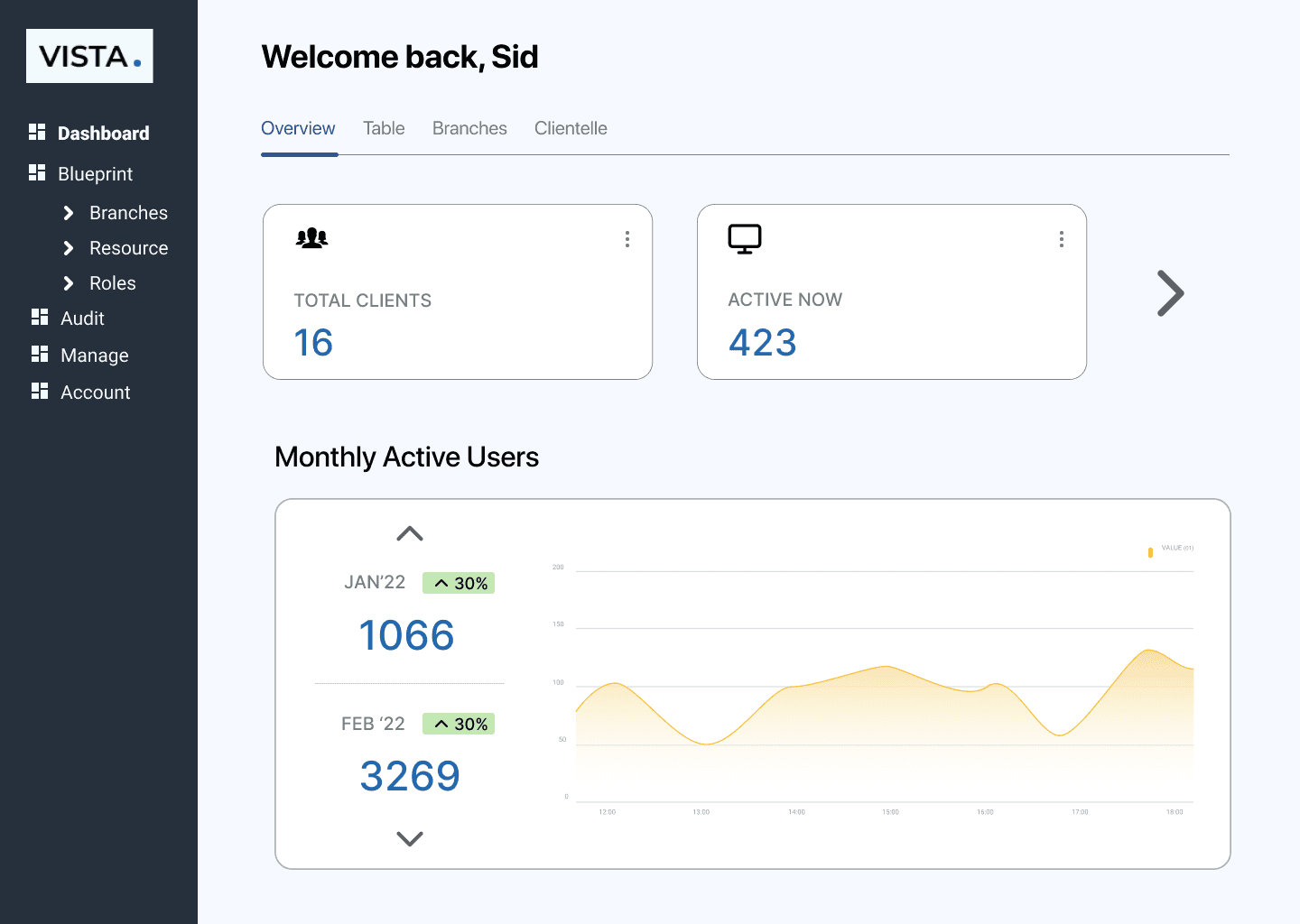Open the Branches sidebar sub-item
This screenshot has width=1300, height=924.
[x=128, y=213]
